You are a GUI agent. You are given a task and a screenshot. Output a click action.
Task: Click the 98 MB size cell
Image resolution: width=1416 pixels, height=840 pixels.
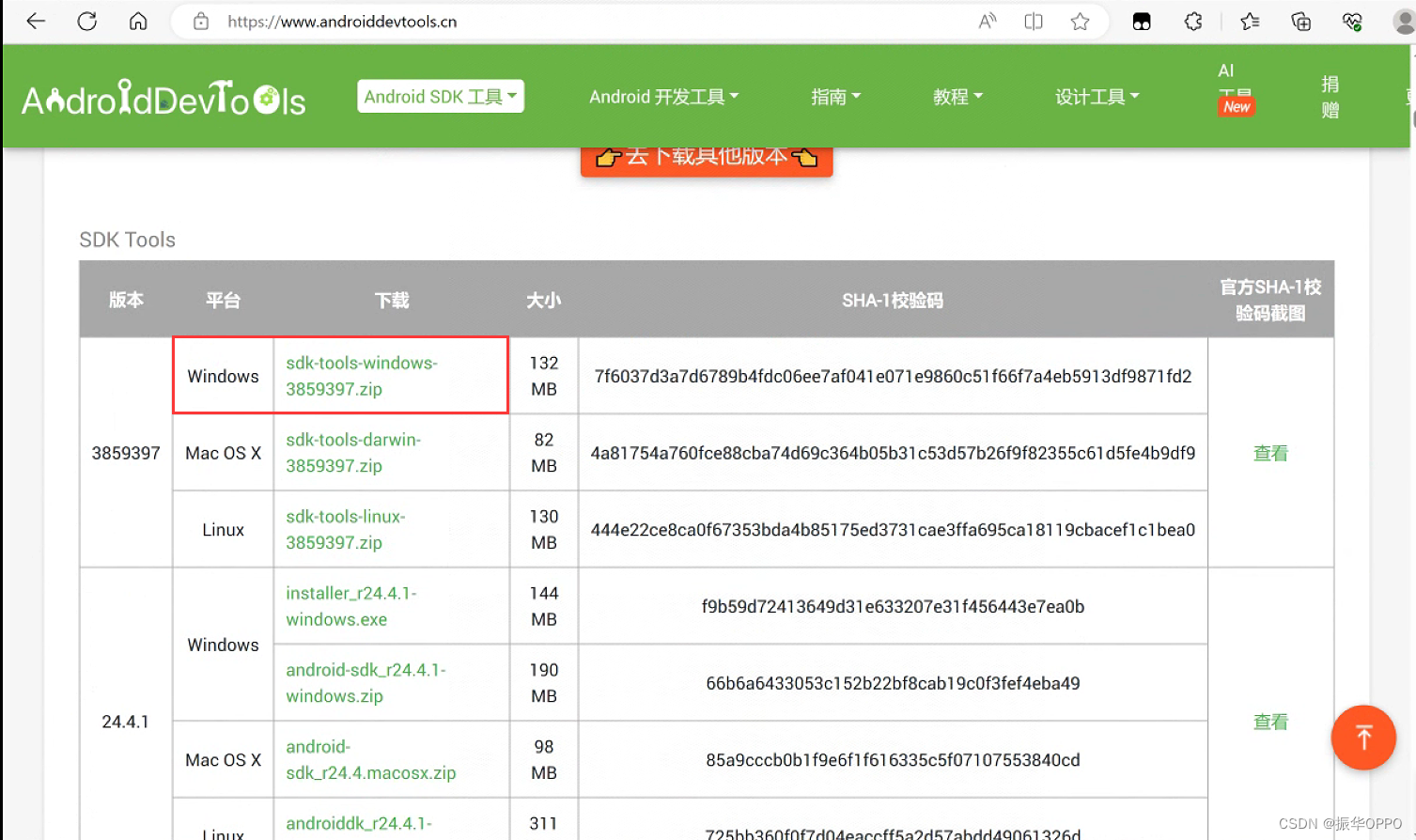click(544, 760)
